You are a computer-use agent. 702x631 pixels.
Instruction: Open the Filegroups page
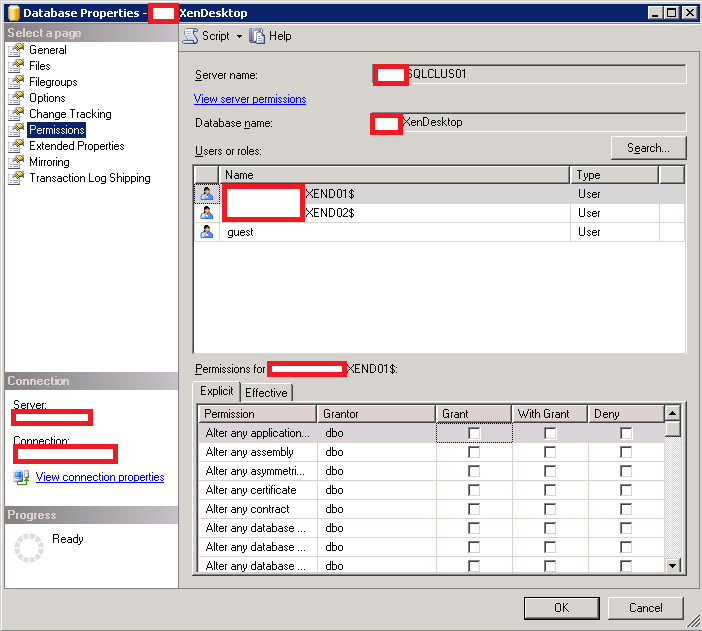52,82
